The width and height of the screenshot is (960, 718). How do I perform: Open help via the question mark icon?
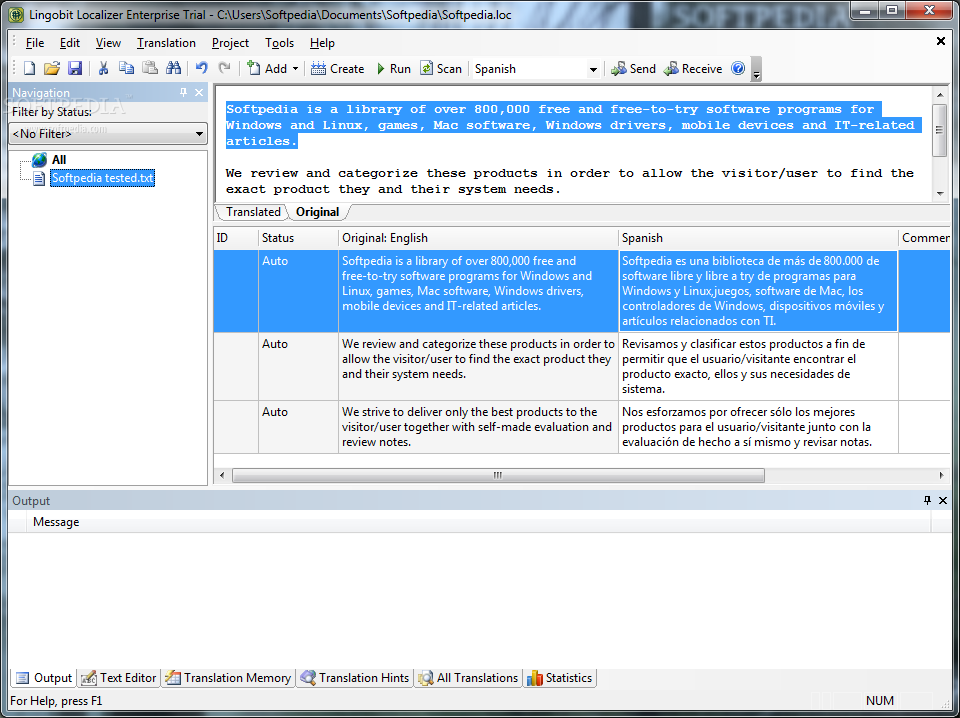pos(738,69)
